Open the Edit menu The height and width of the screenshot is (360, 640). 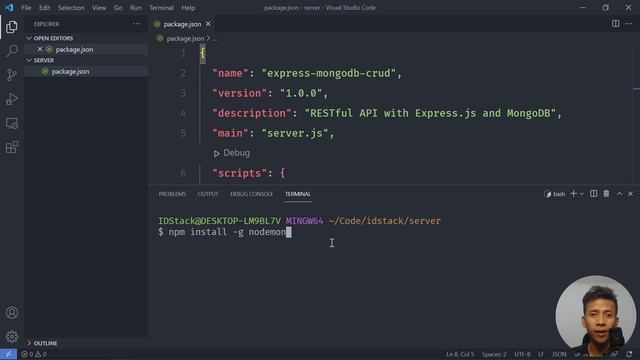pos(44,8)
